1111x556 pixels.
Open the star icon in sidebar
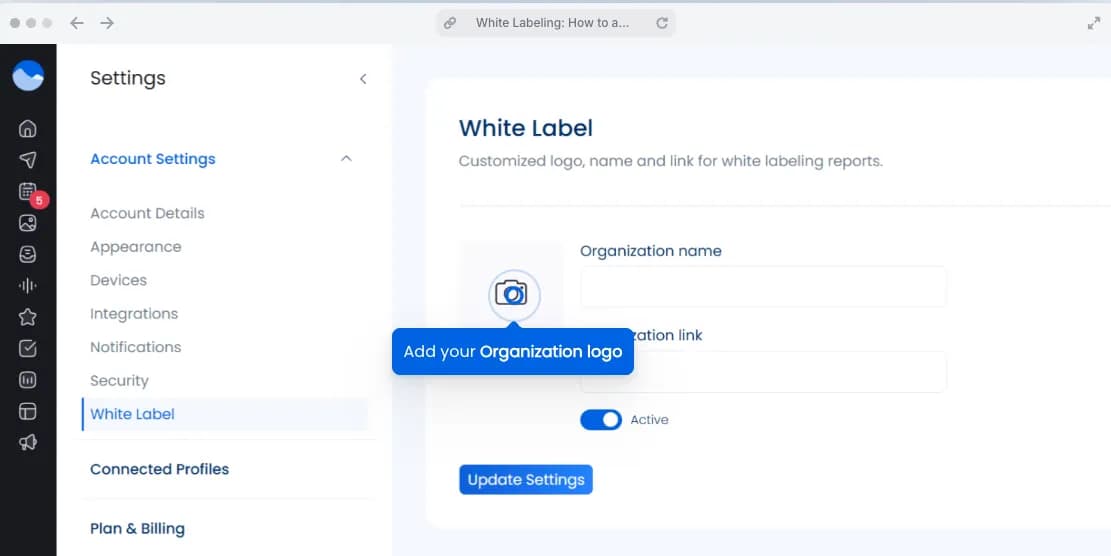28,317
